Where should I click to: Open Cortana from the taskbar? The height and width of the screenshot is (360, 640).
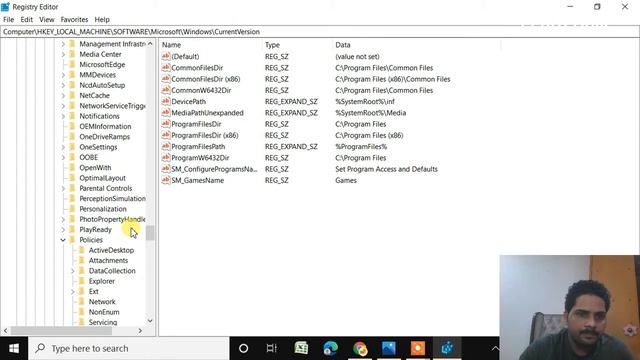tap(244, 348)
